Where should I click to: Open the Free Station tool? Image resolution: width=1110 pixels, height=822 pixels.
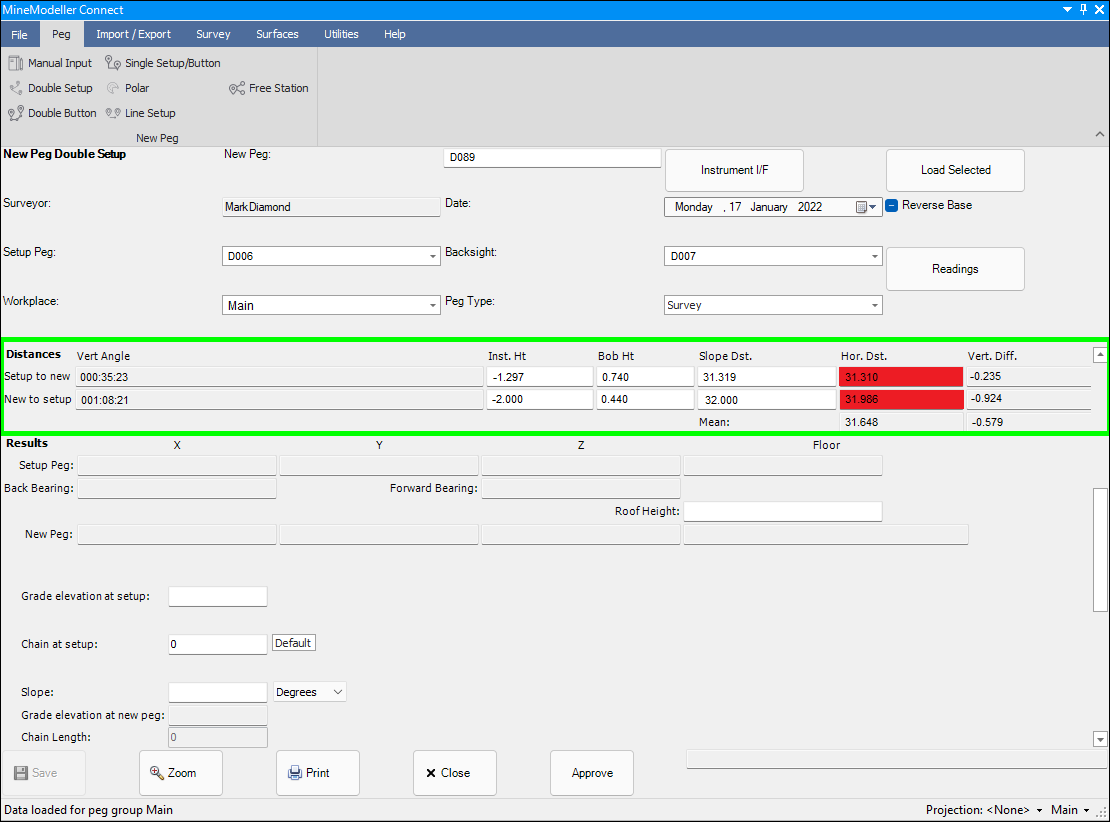click(269, 88)
